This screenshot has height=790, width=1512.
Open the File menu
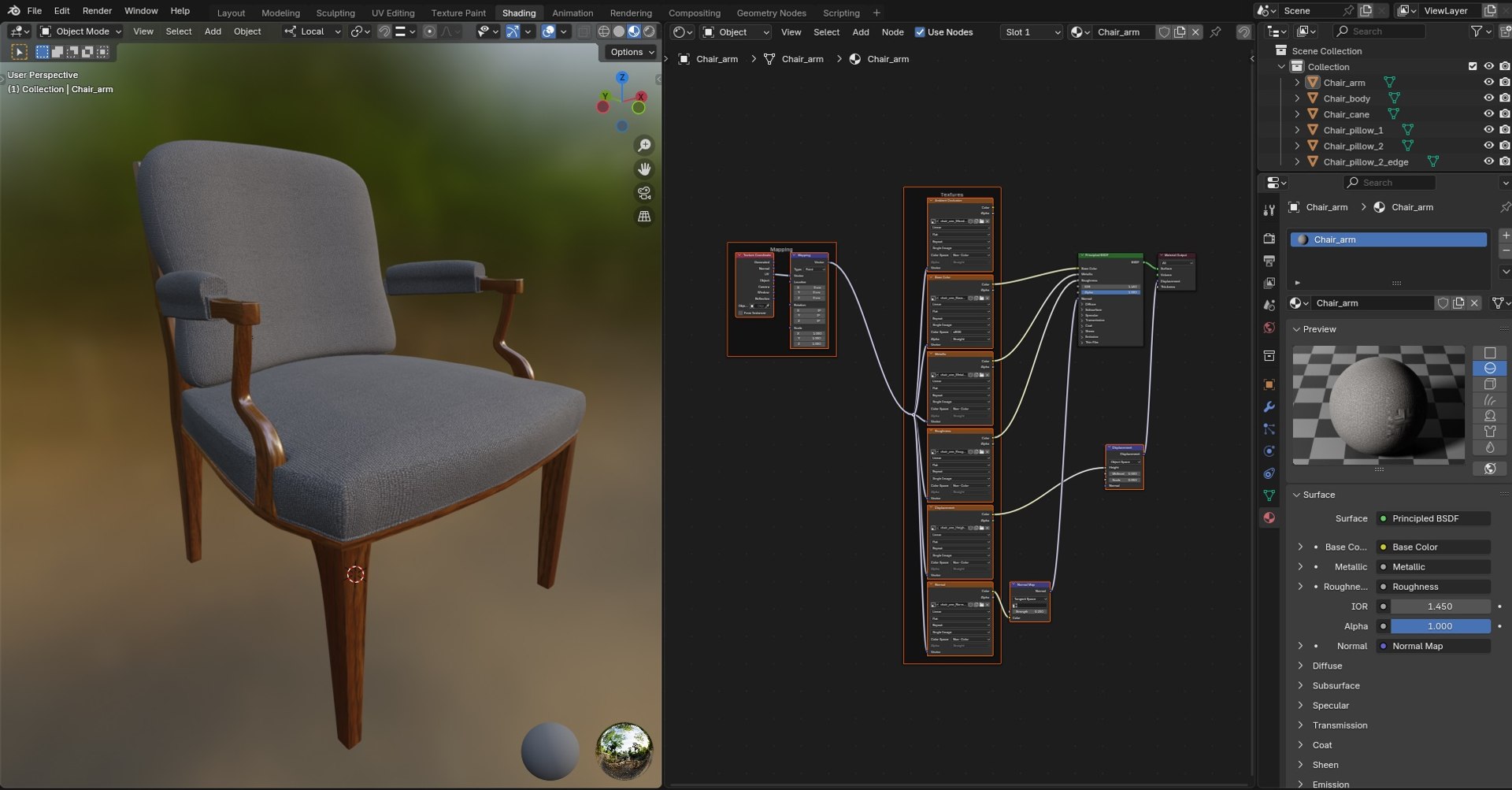(35, 11)
